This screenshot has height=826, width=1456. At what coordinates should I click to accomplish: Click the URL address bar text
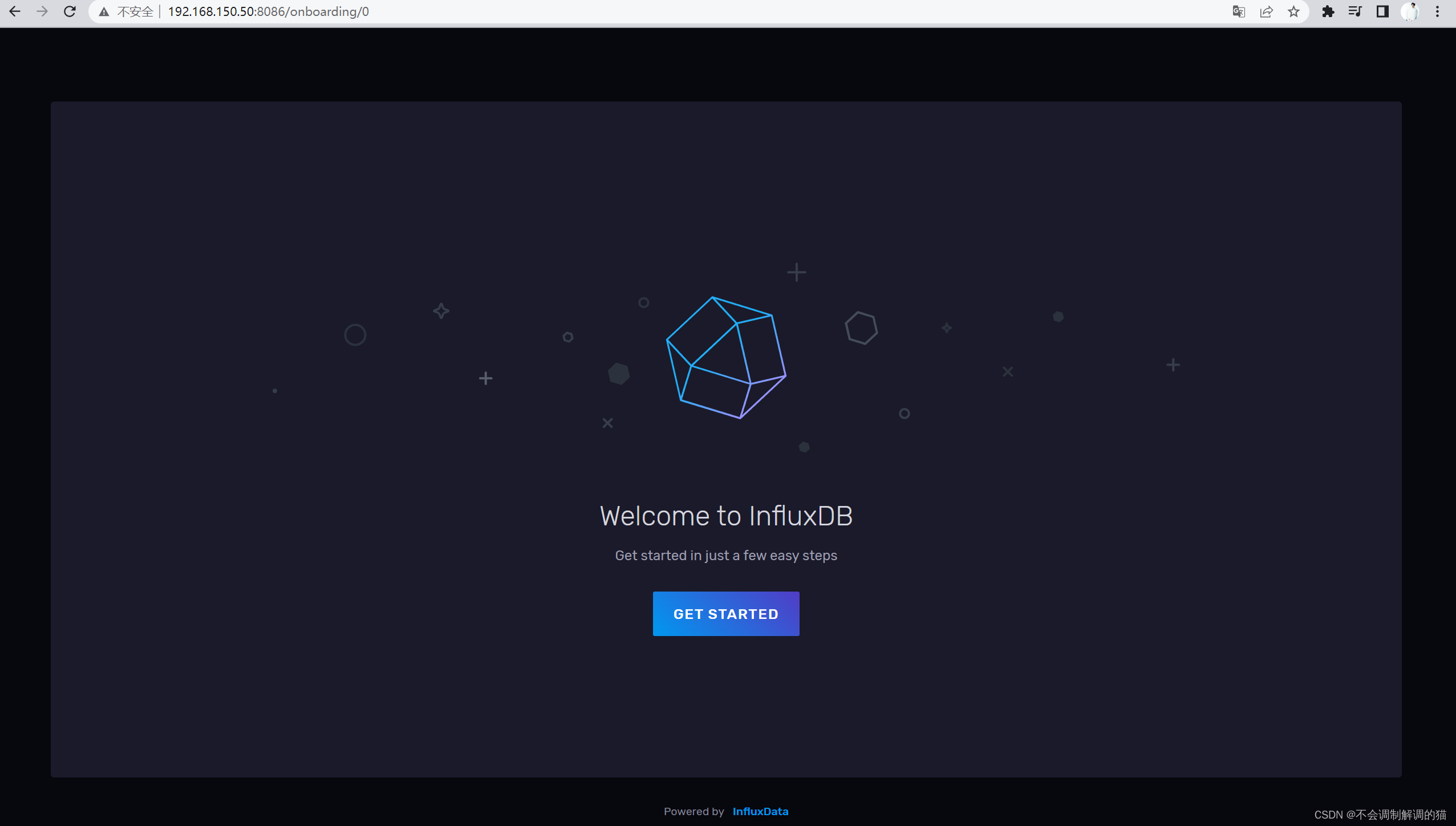pos(268,11)
